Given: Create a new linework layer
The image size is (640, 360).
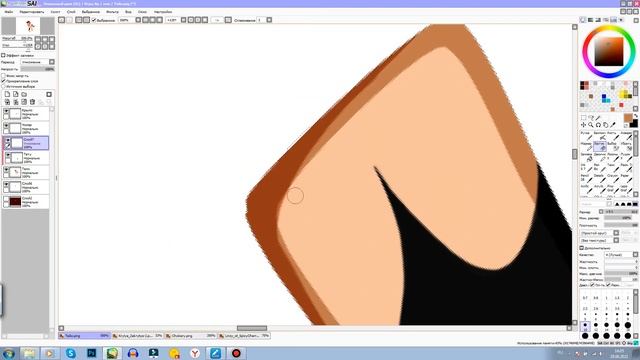Looking at the screenshot, I should 16,94.
